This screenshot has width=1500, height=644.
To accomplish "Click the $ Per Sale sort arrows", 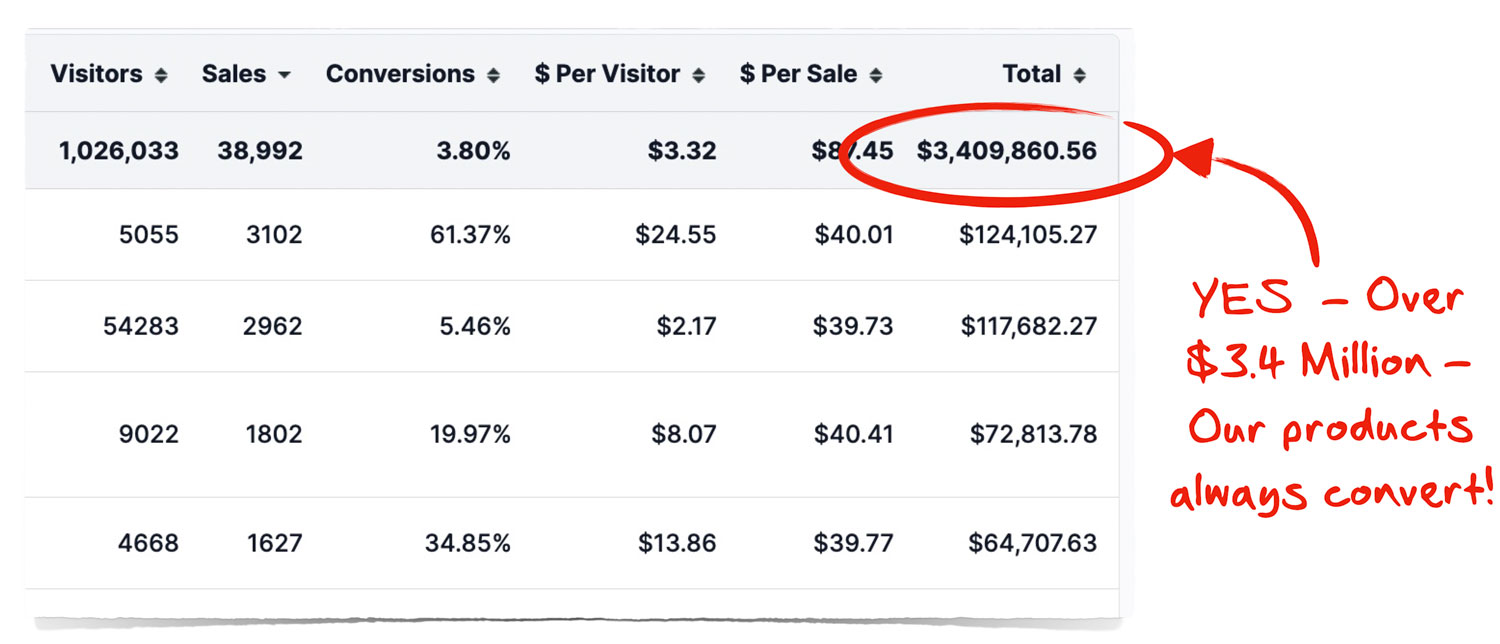I will (x=875, y=76).
